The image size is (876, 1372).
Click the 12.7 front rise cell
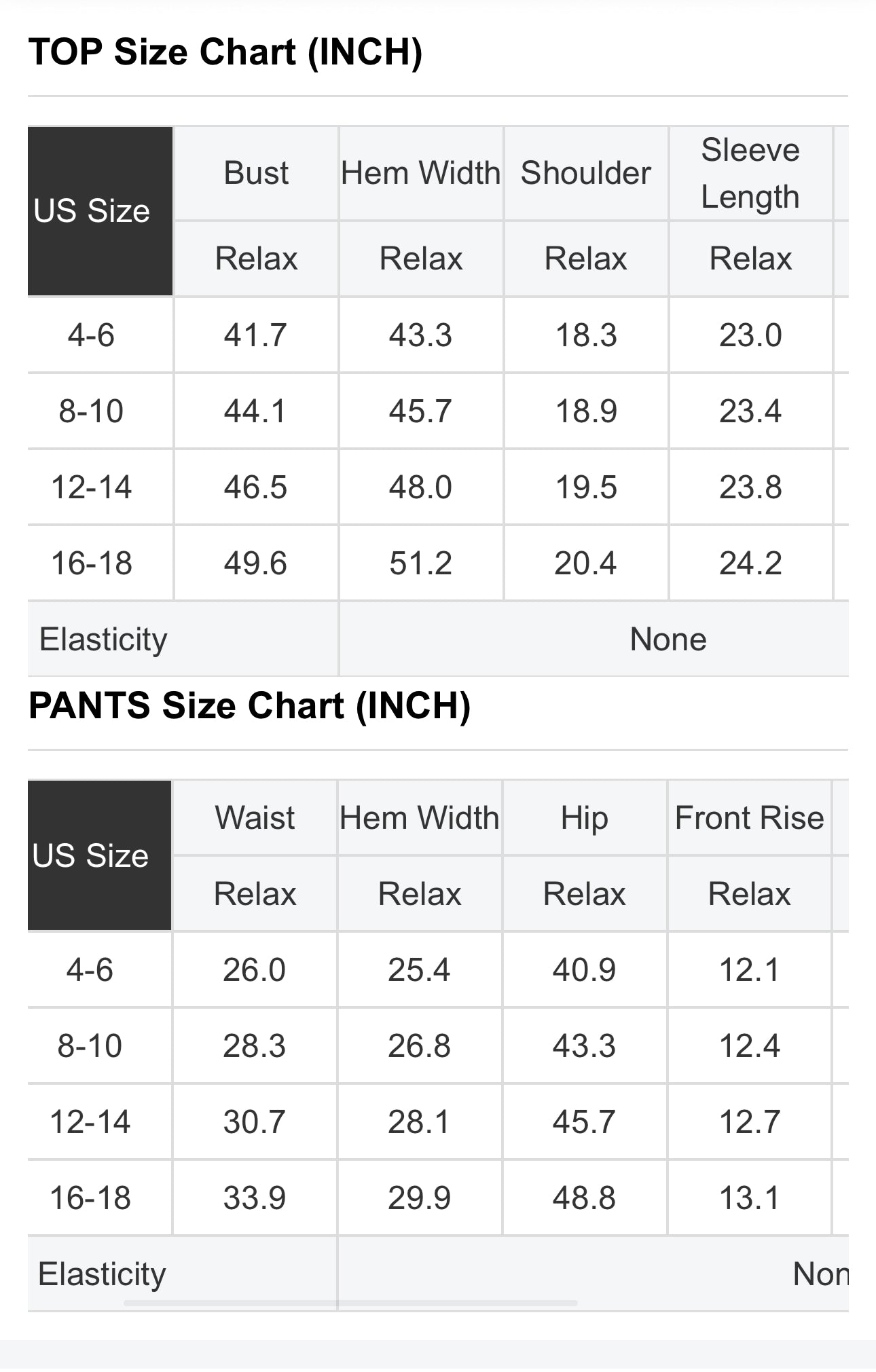pyautogui.click(x=749, y=1121)
